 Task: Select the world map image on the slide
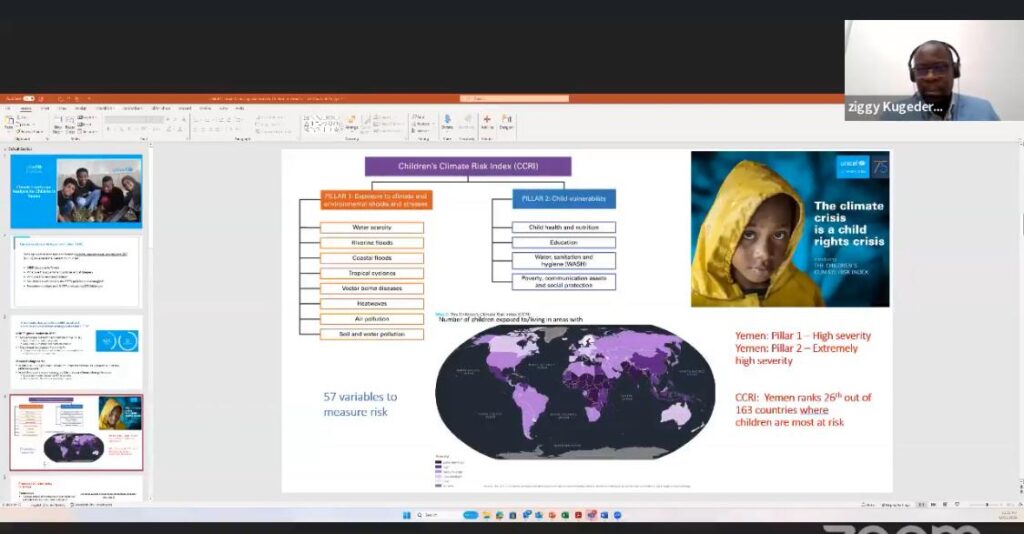[575, 392]
